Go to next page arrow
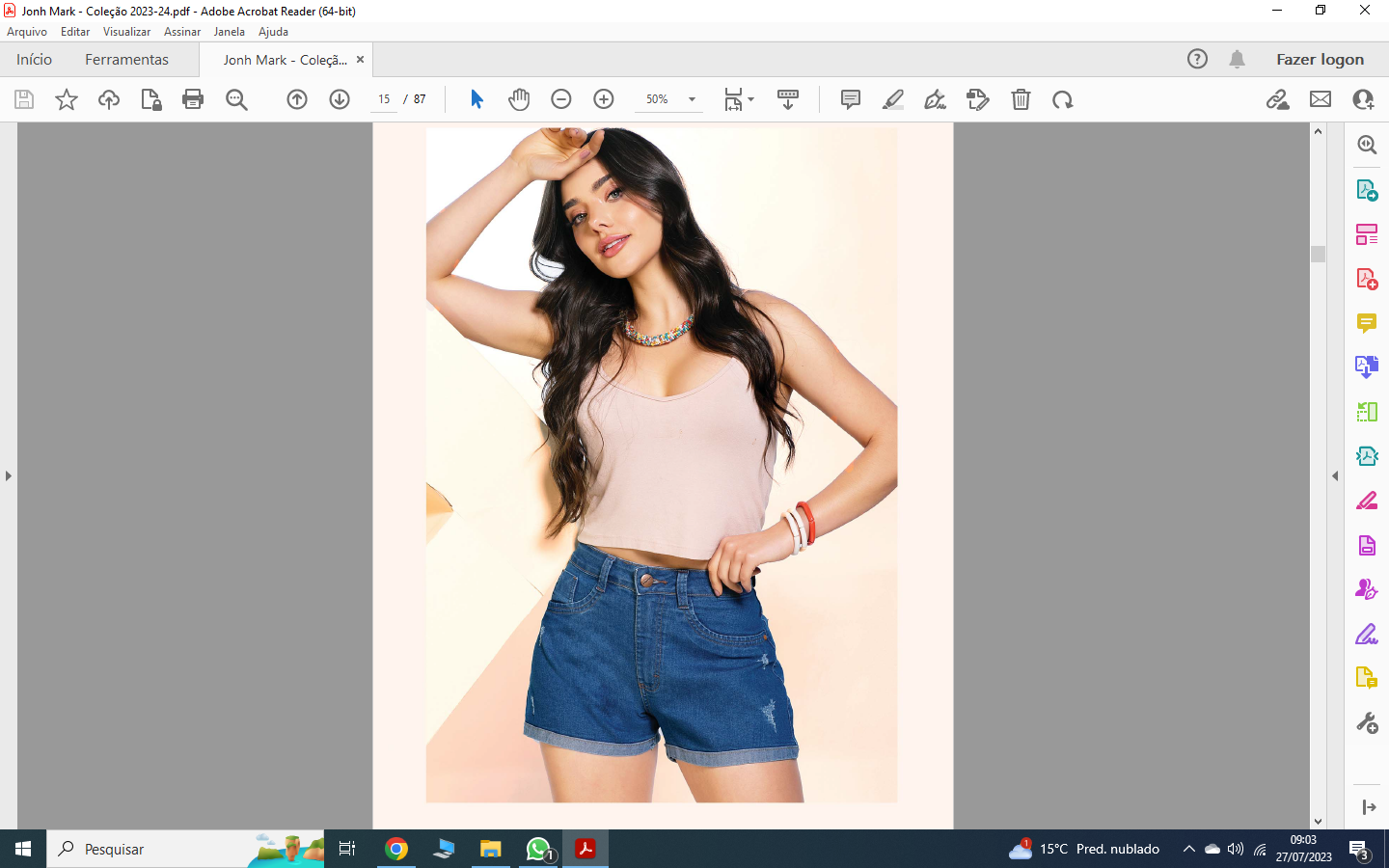Image resolution: width=1389 pixels, height=868 pixels. pyautogui.click(x=340, y=99)
